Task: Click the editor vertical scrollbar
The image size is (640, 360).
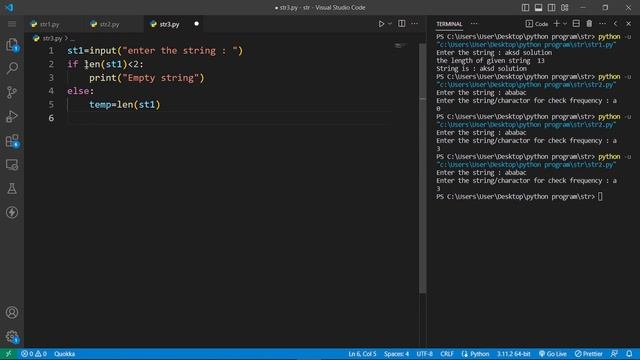Action: [423, 168]
